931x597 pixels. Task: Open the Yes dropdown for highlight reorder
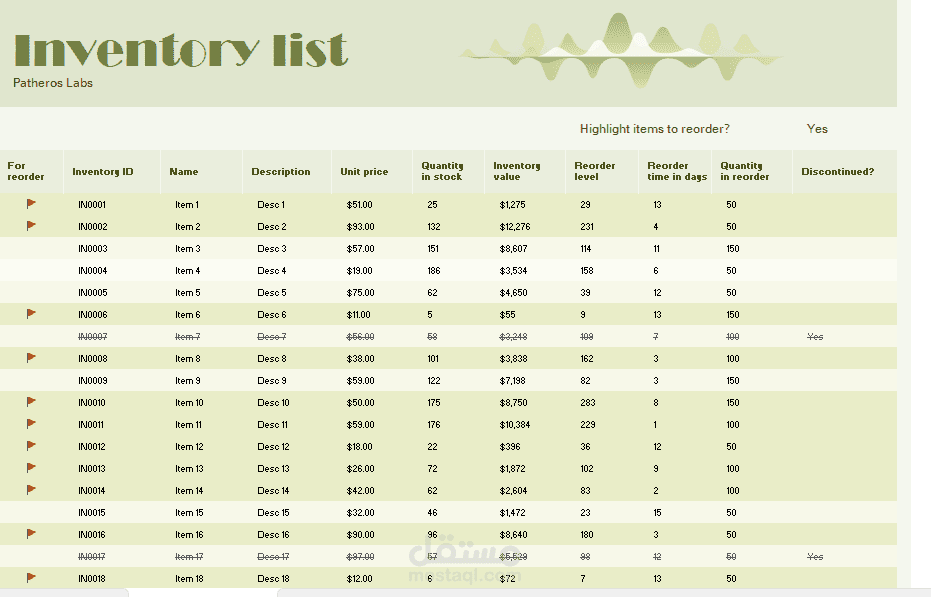pos(817,129)
